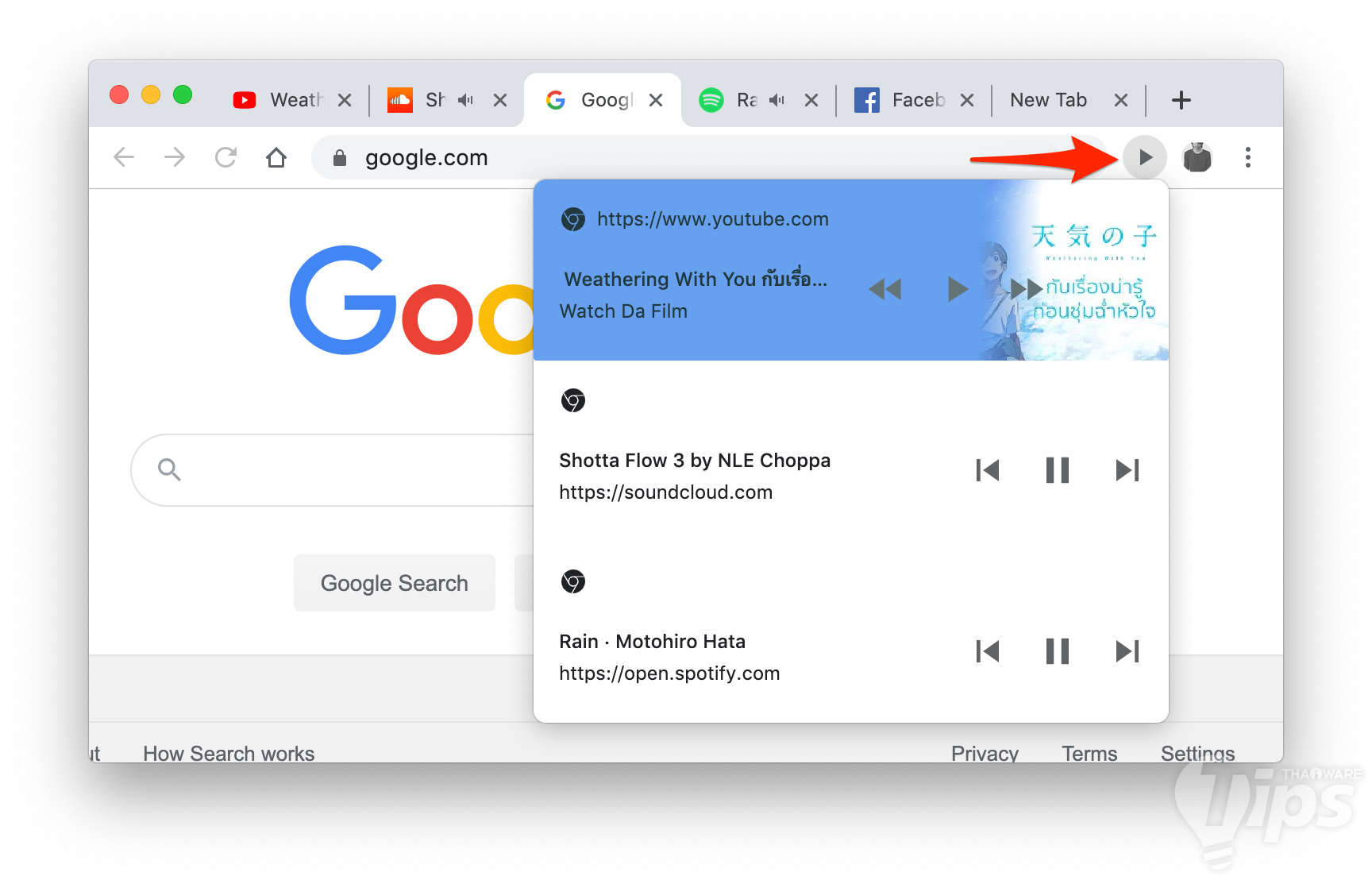Open the Privacy footer link

(x=985, y=753)
